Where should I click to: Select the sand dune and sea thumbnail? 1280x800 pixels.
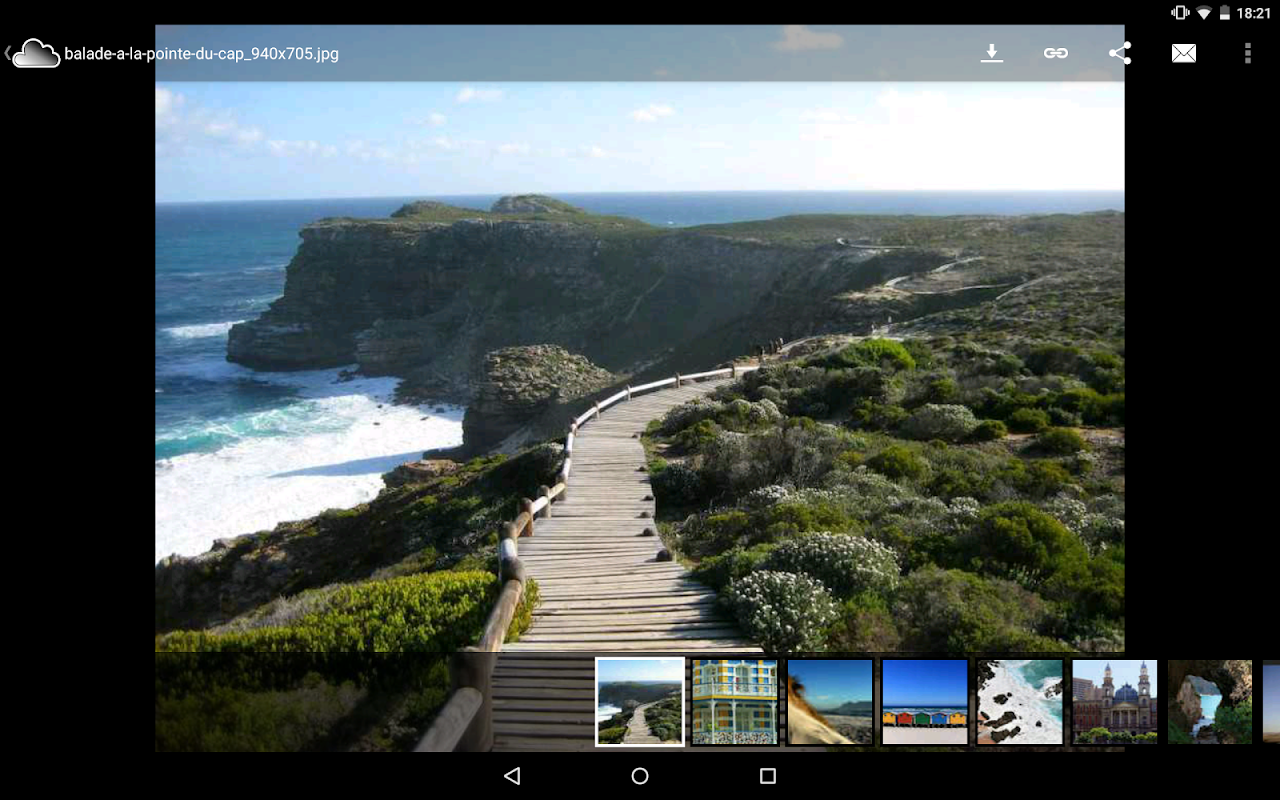[x=830, y=701]
